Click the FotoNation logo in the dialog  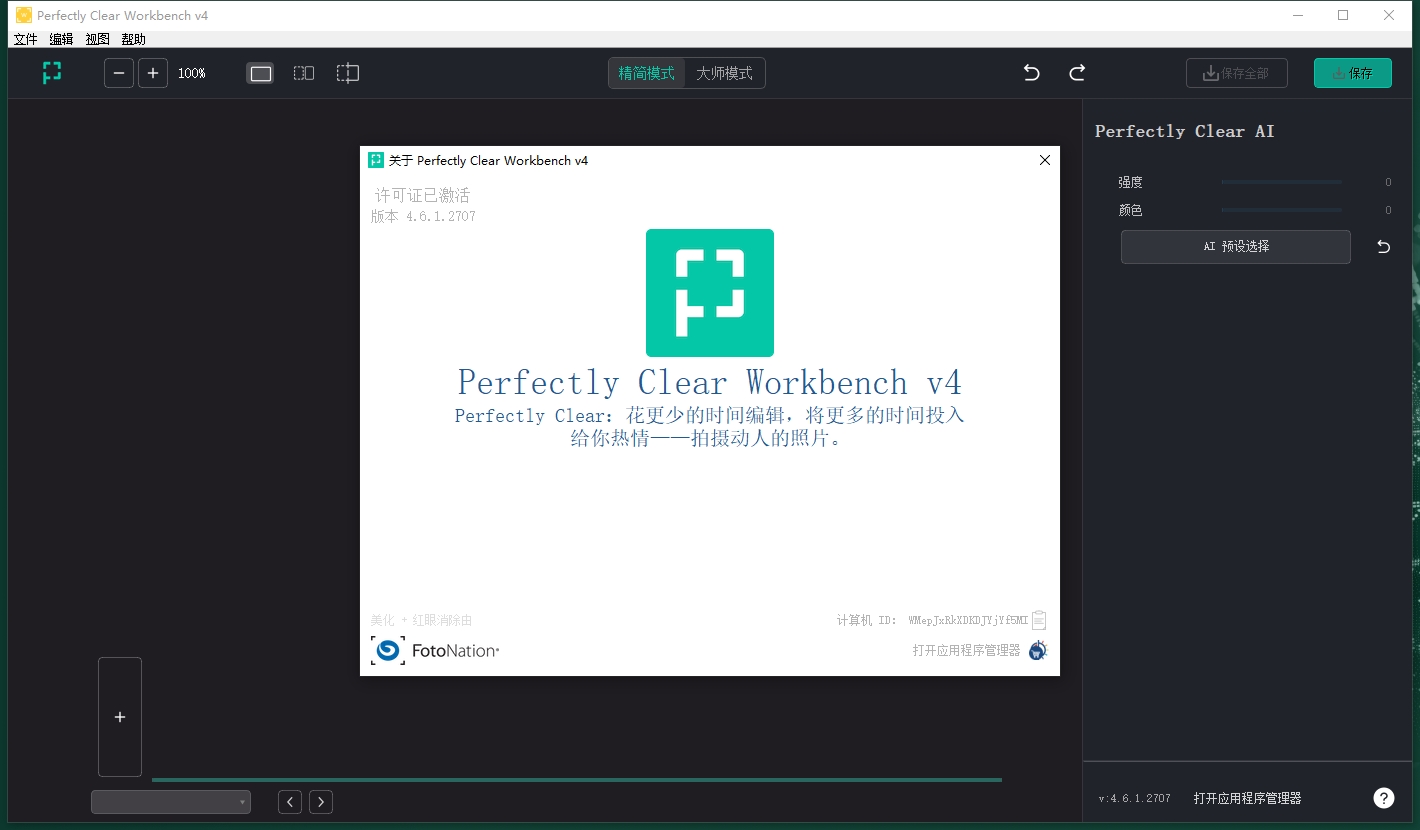387,650
